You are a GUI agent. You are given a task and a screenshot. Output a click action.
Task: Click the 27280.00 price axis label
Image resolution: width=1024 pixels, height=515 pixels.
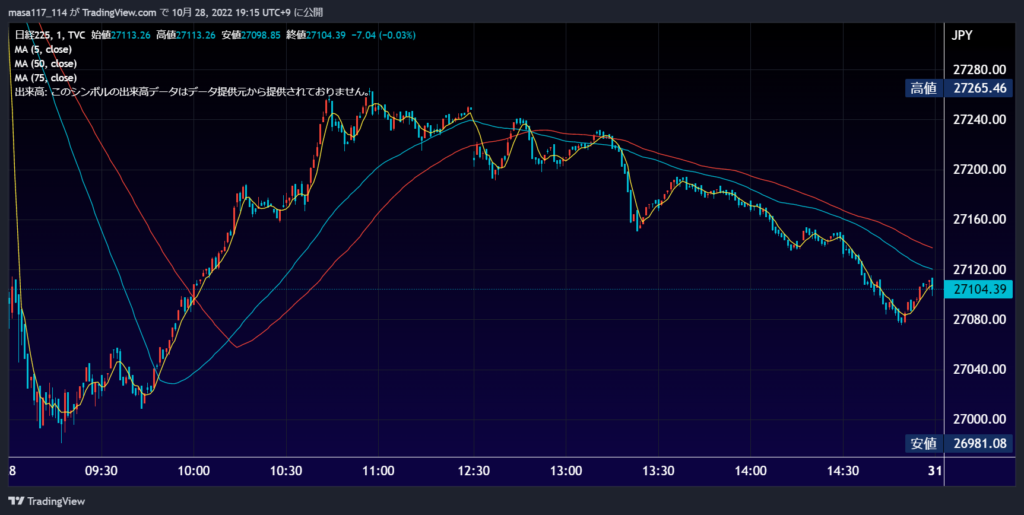(979, 70)
